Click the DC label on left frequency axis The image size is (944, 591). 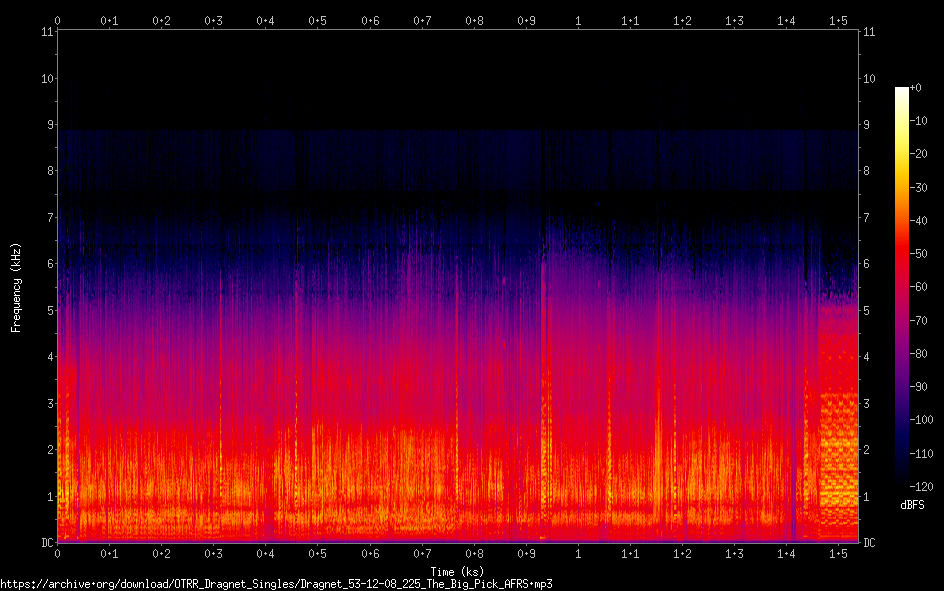click(45, 543)
